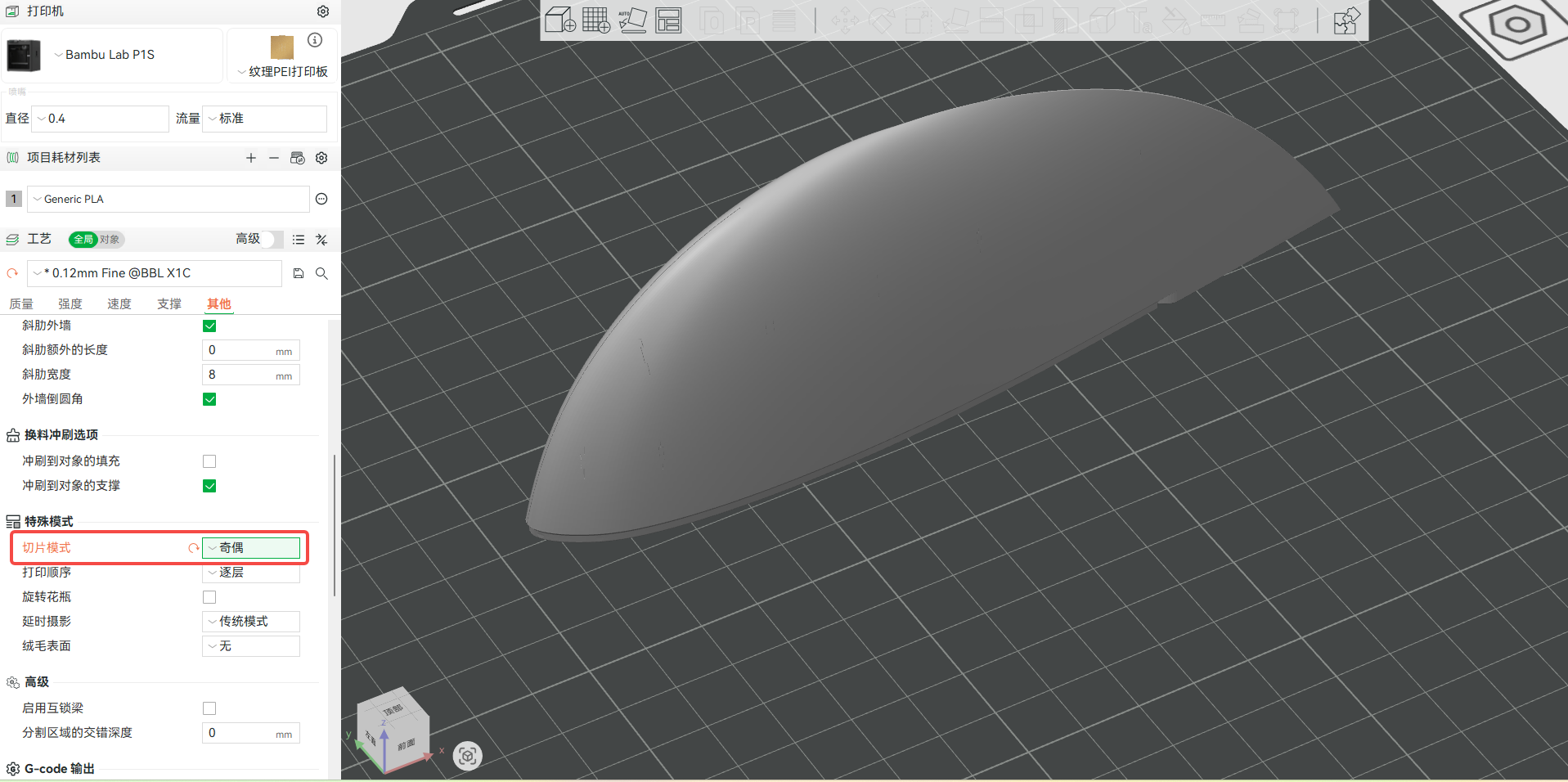The width and height of the screenshot is (1568, 782).
Task: Click the Arrange all objects toolbar icon
Action: [x=668, y=20]
